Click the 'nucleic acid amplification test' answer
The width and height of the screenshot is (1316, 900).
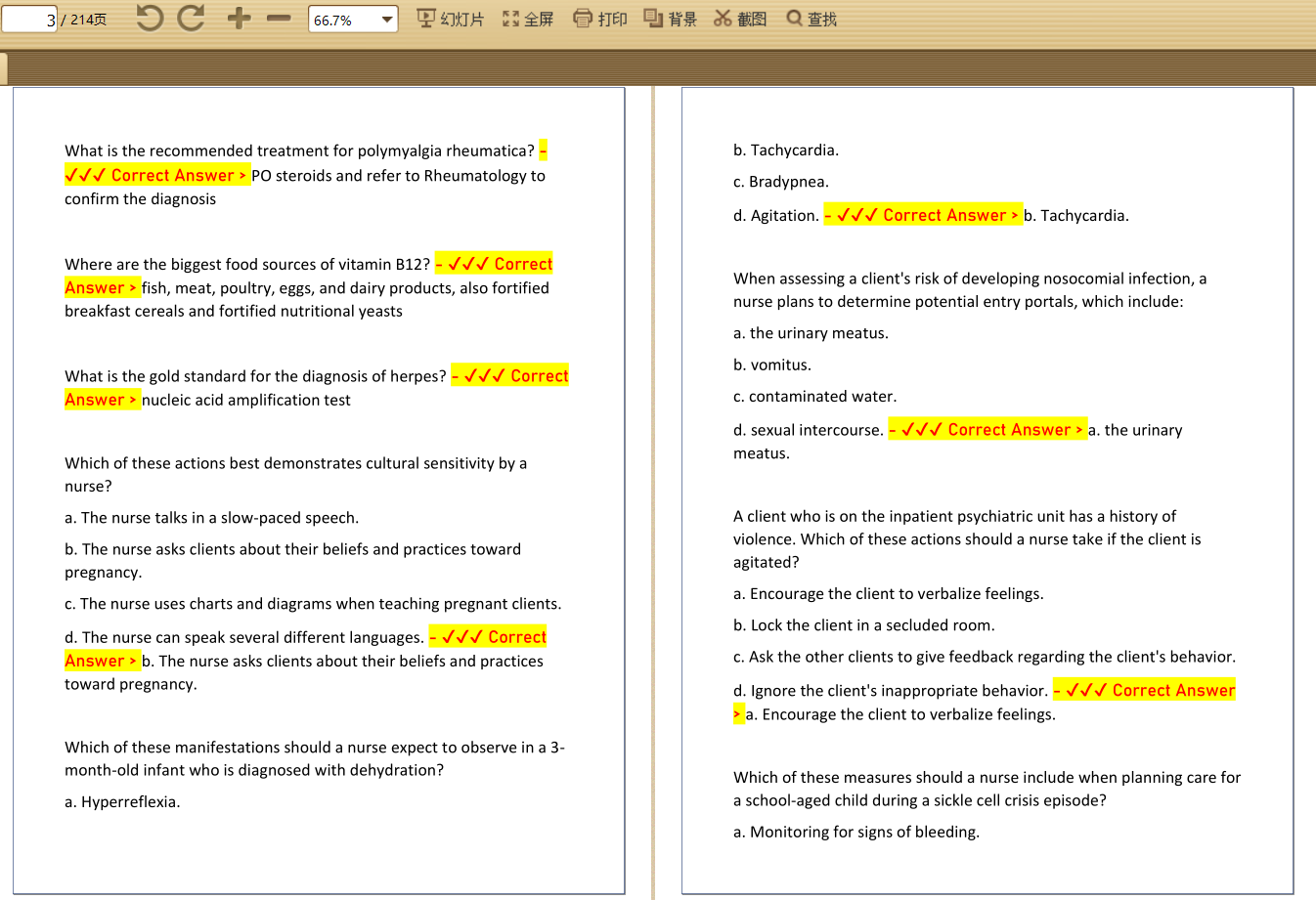coord(246,400)
